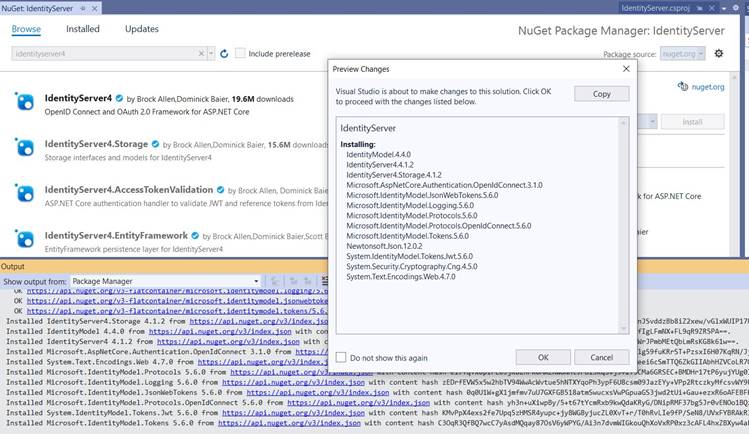Click the package list vertical scrollbar

[x=734, y=164]
